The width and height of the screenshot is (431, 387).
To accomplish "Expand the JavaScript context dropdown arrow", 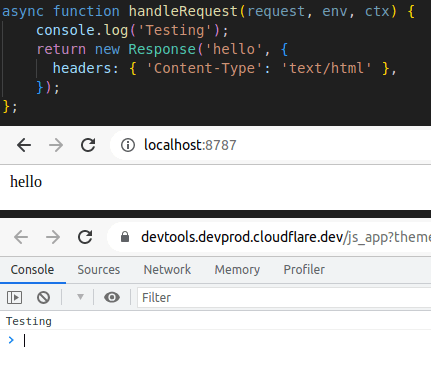I will click(80, 297).
